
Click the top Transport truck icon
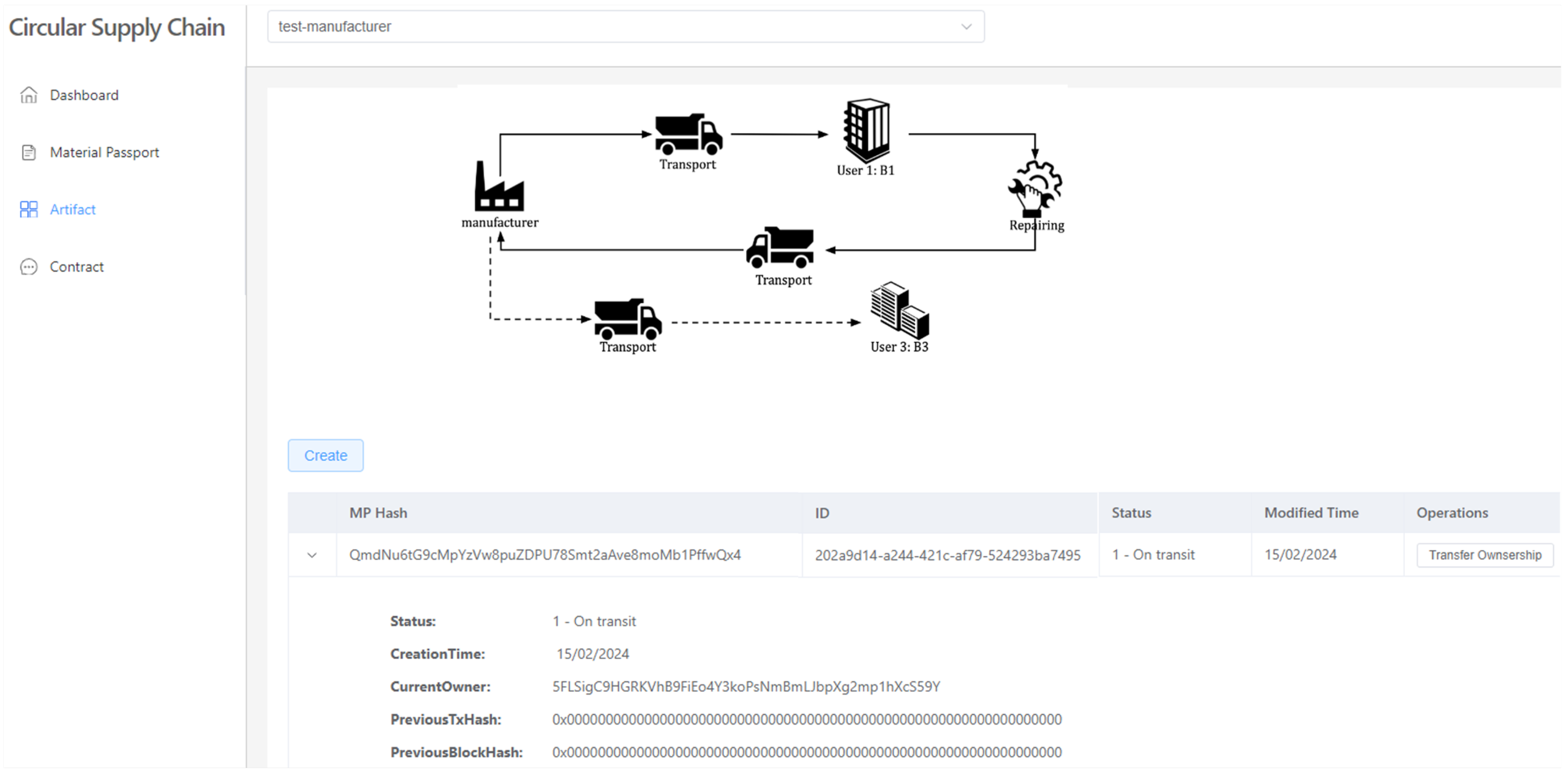pos(688,134)
